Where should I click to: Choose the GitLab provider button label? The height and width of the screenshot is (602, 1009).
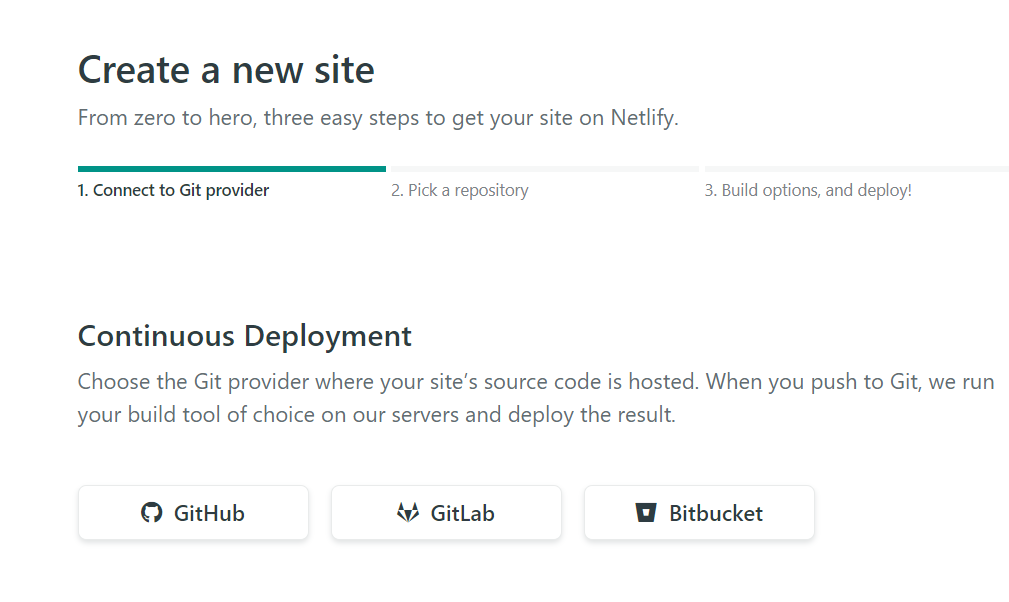tap(463, 513)
